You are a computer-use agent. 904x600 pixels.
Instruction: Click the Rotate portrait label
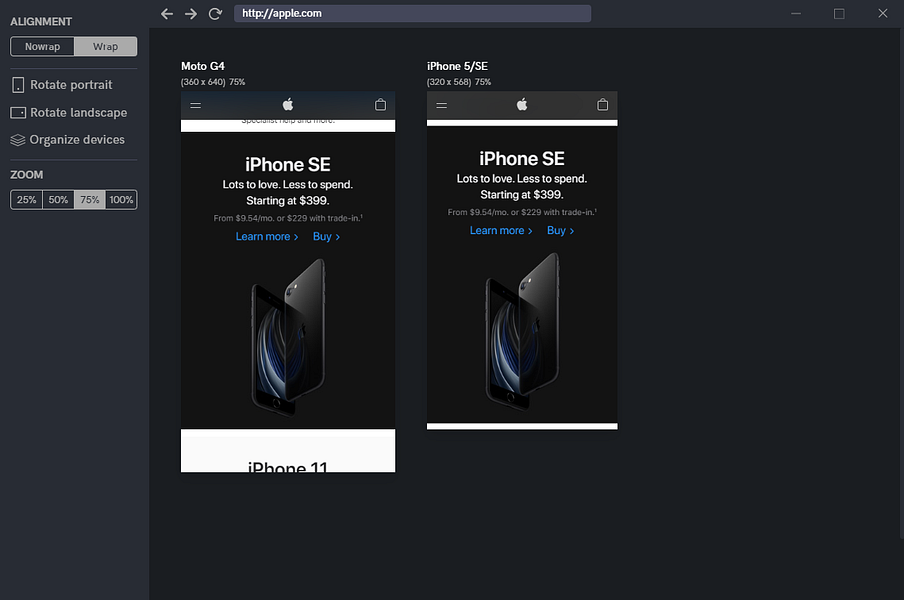pos(71,85)
